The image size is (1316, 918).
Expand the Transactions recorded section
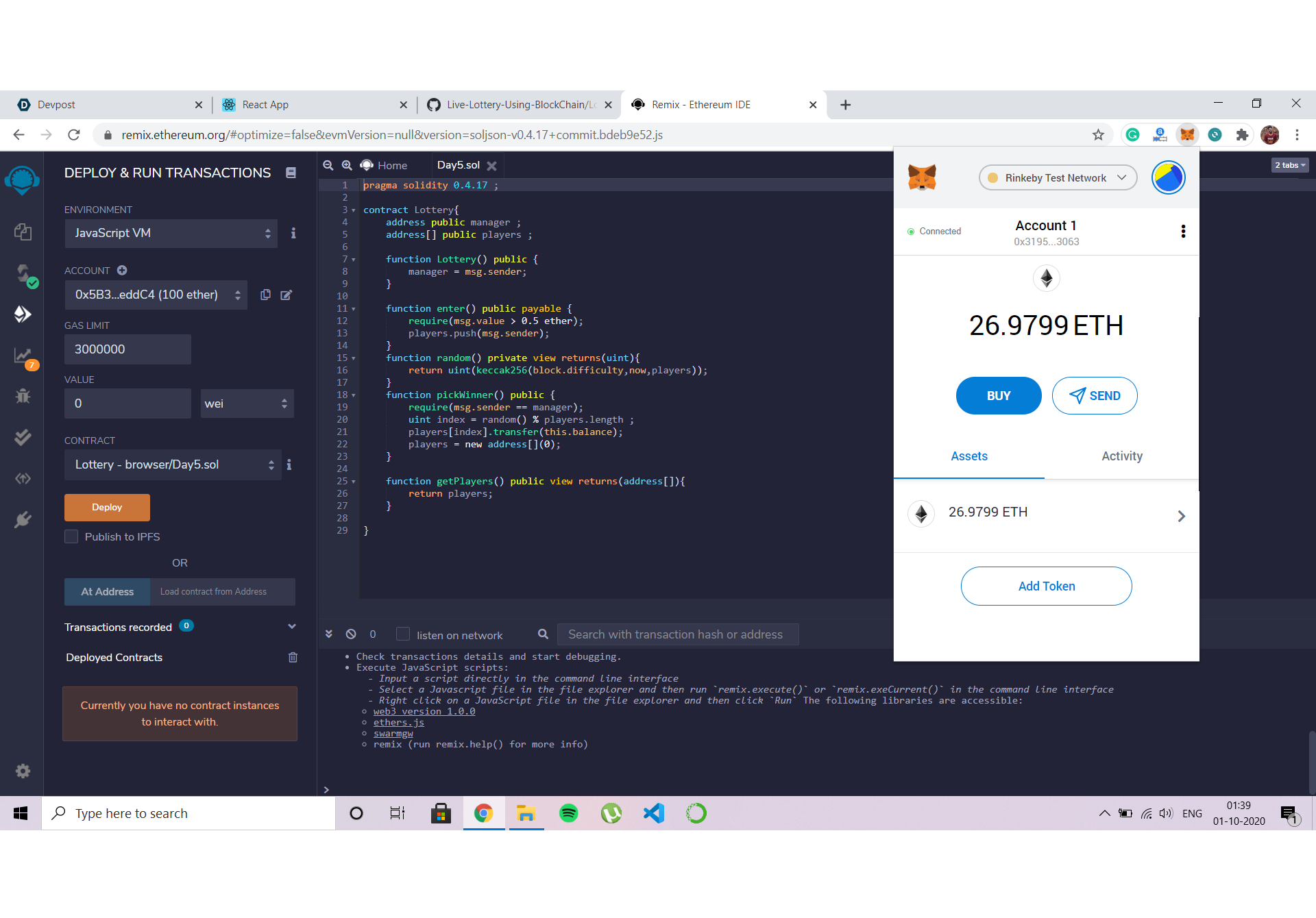pyautogui.click(x=292, y=626)
